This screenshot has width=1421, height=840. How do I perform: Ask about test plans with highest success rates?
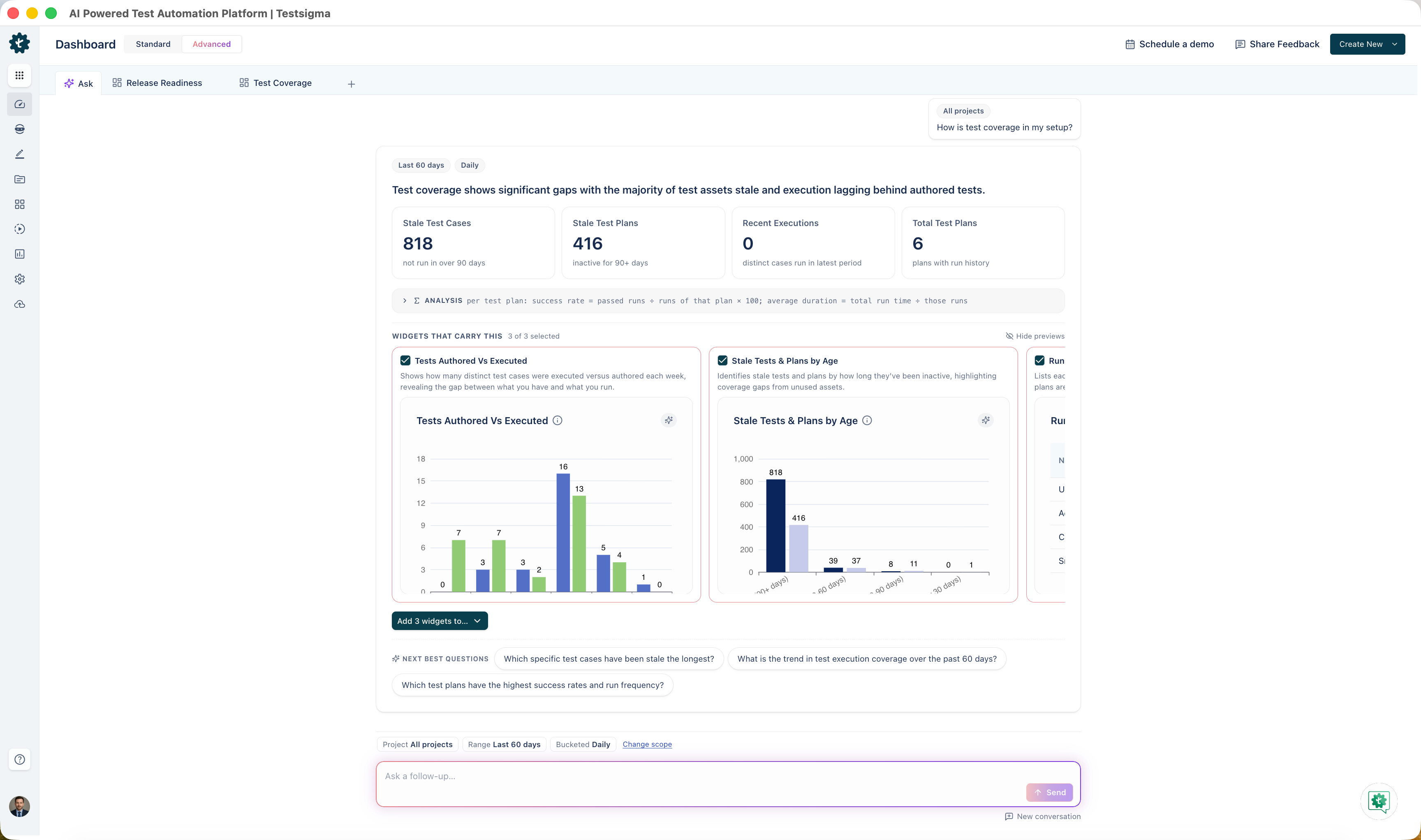click(x=532, y=685)
